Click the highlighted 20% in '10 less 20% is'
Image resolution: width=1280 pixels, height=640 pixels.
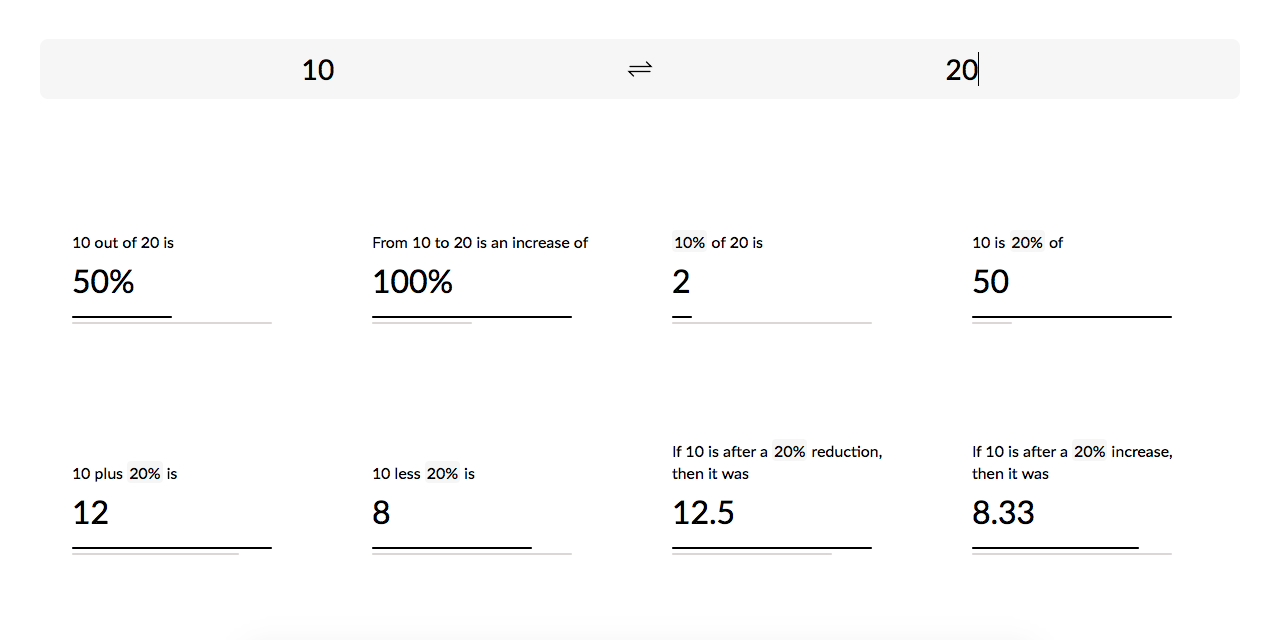(442, 474)
